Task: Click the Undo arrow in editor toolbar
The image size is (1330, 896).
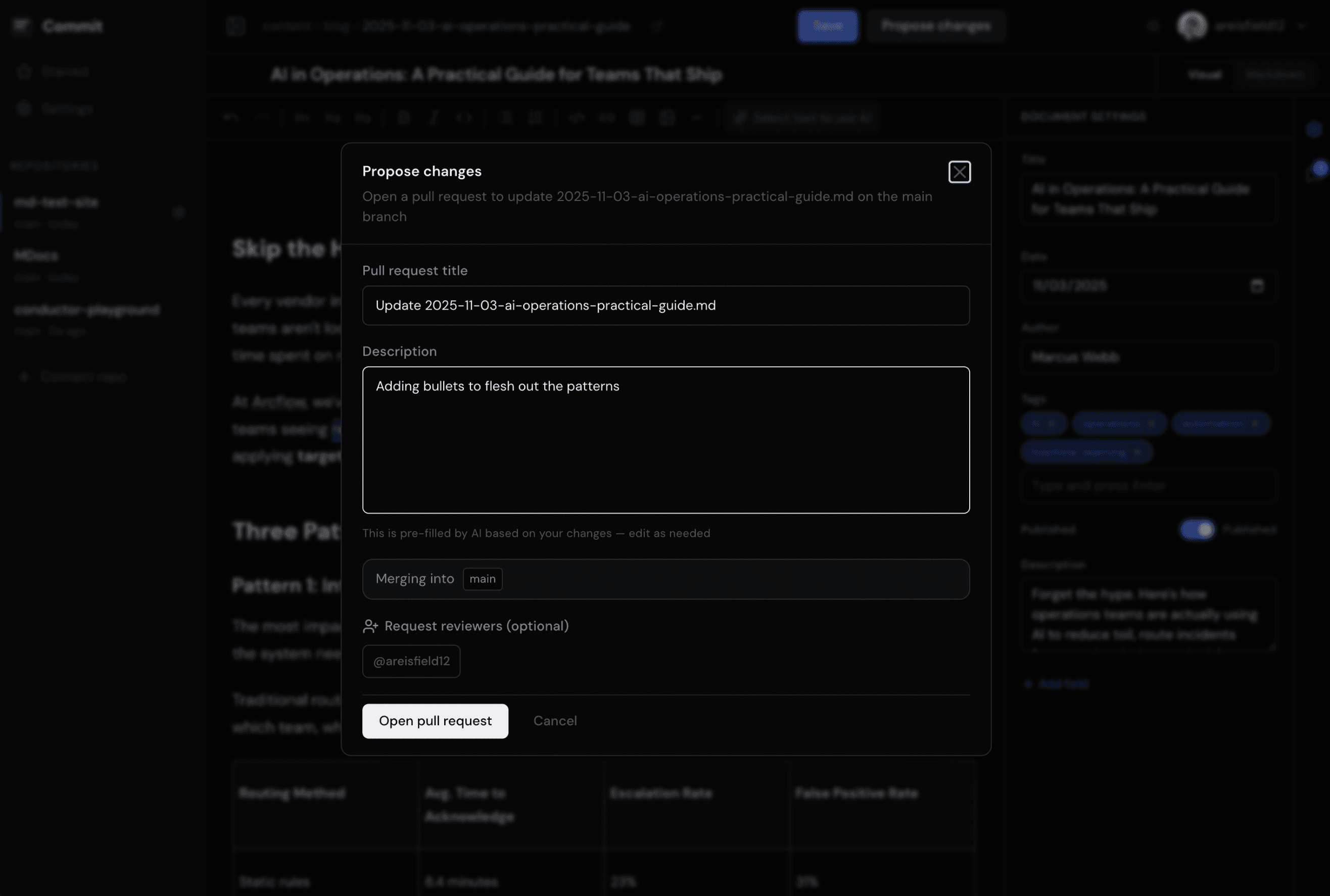Action: [x=231, y=118]
